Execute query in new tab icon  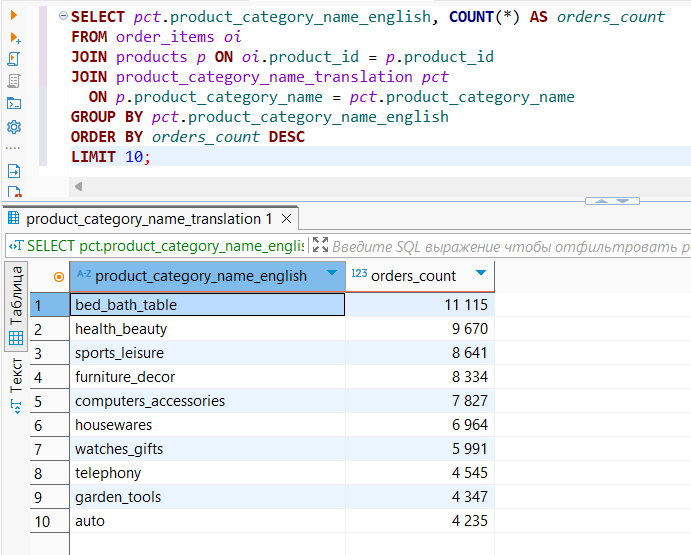point(14,37)
